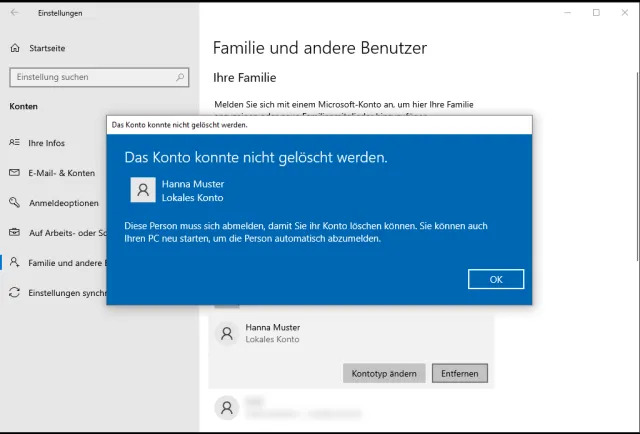Open Ihre Infos in sidebar
Viewport: 640px width, 434px height.
point(47,143)
